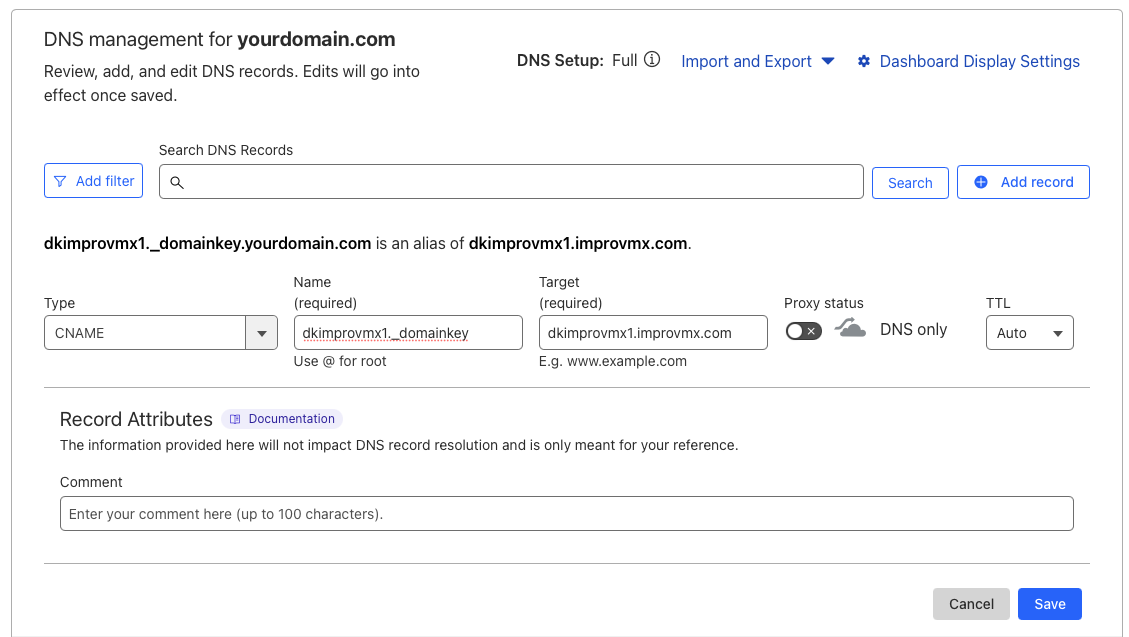Save the DNS record
Screen dimensions: 1129x637
click(x=1049, y=604)
